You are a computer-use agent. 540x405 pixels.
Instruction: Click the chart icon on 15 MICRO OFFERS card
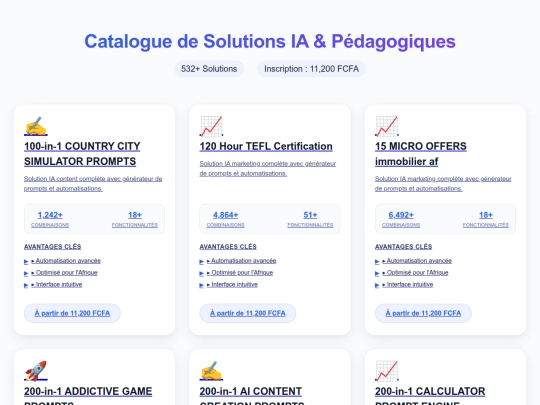[387, 126]
